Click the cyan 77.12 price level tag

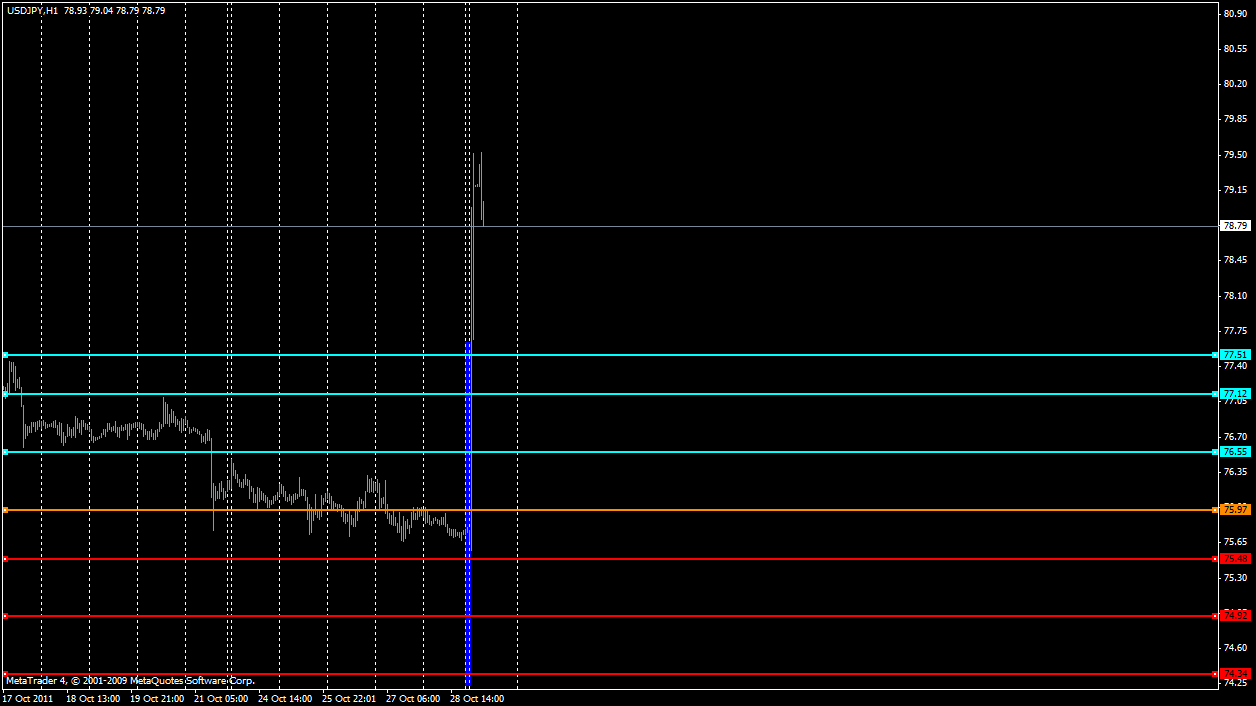click(1236, 394)
